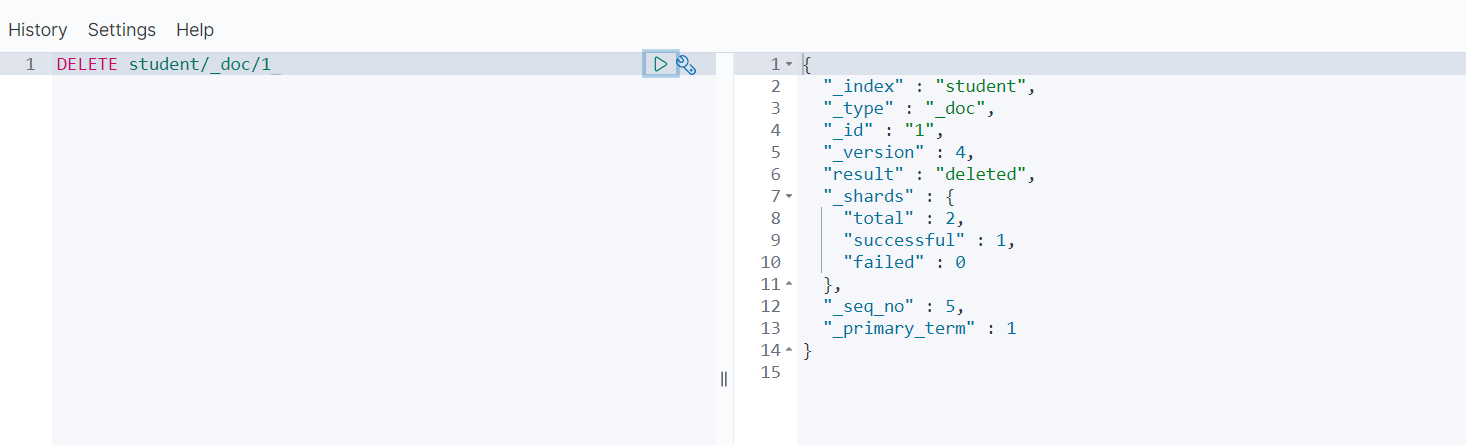
Task: Click the "total" shards value line
Action: point(903,218)
